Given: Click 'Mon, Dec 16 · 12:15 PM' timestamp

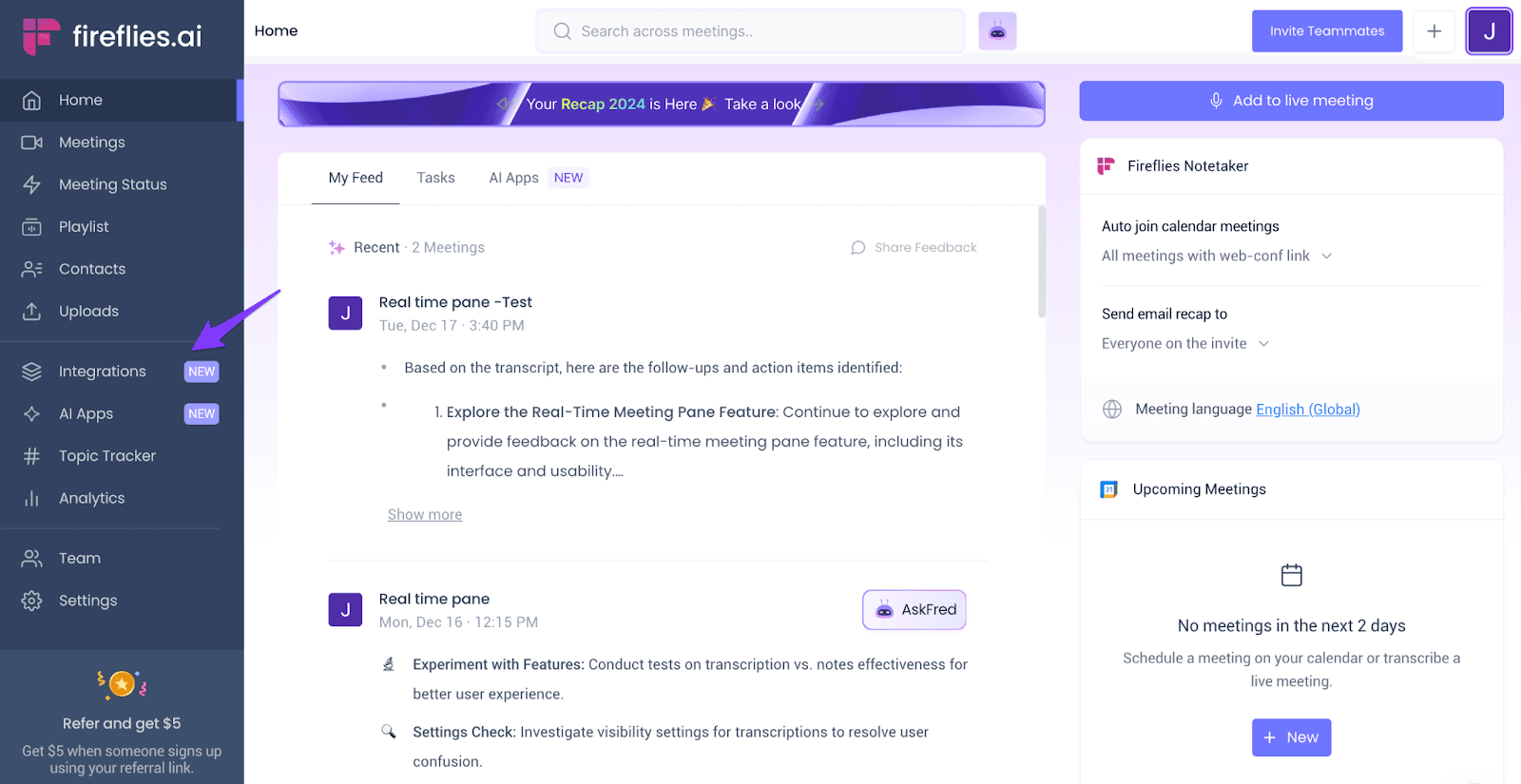Looking at the screenshot, I should 458,622.
